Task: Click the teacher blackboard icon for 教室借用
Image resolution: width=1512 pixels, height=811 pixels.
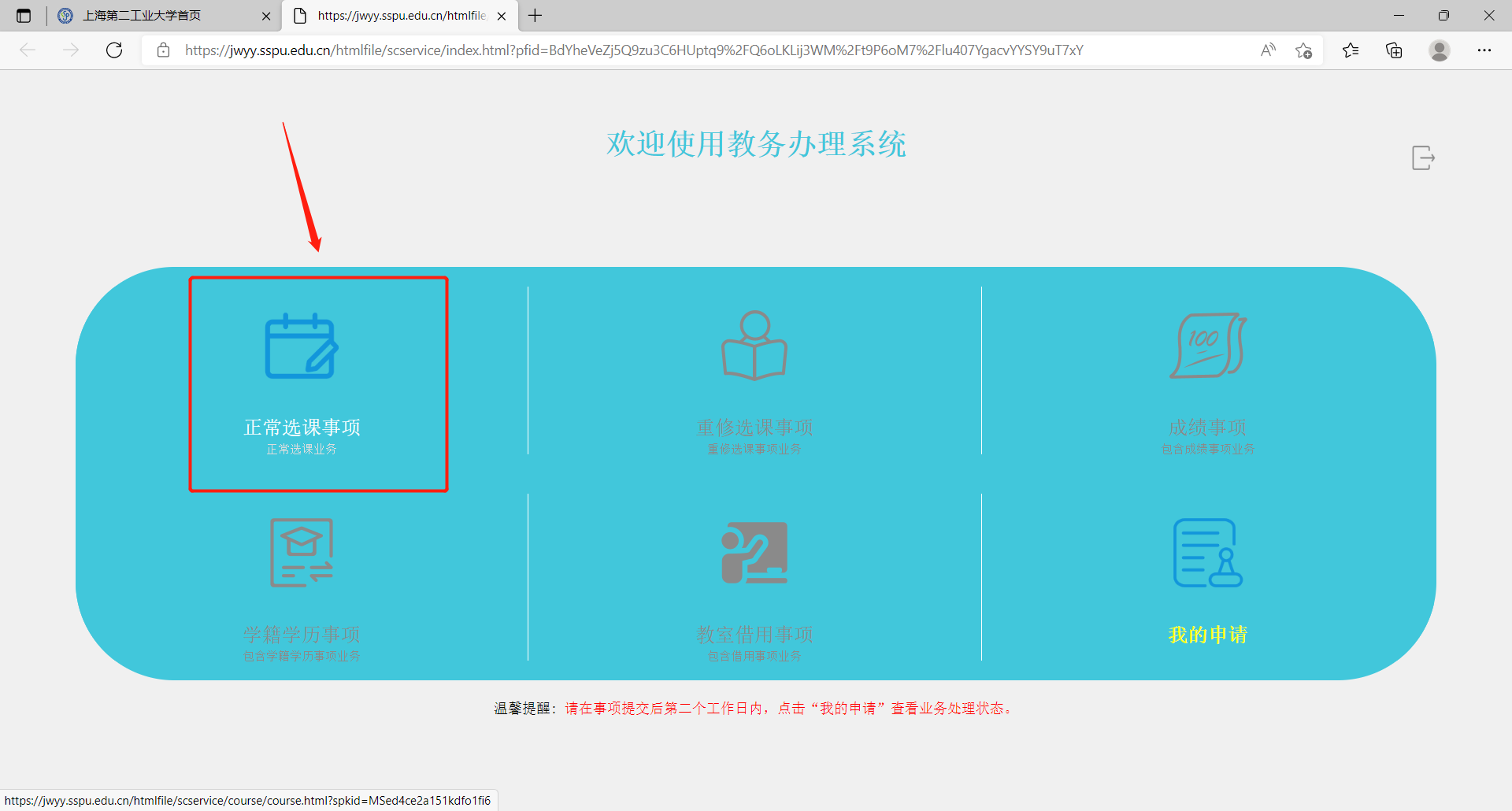Action: click(754, 553)
